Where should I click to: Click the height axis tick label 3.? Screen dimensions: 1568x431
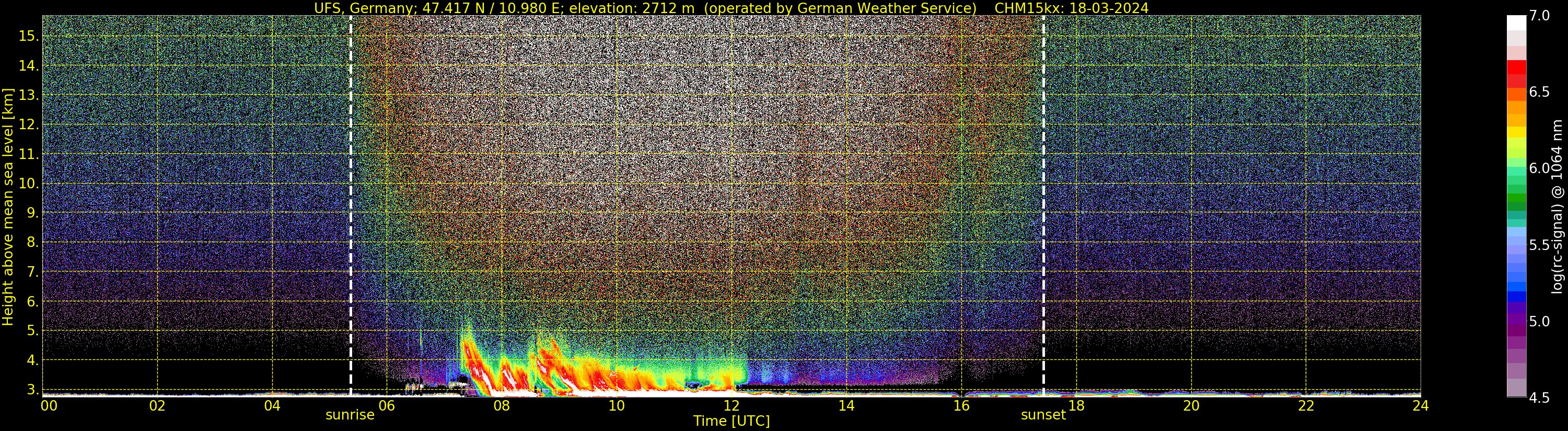(x=33, y=390)
